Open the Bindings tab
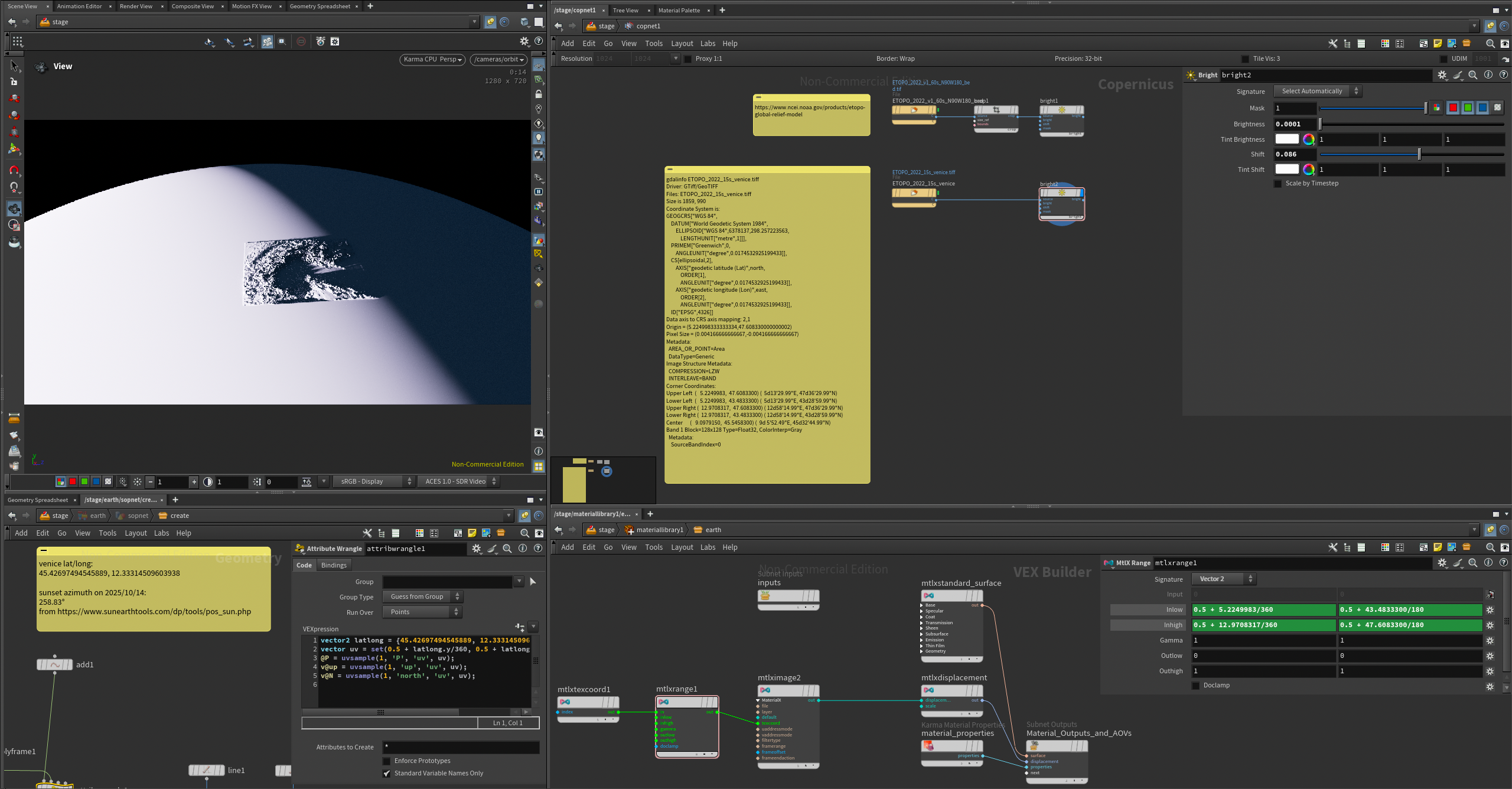Screen dimensions: 1512x789 (x=334, y=565)
